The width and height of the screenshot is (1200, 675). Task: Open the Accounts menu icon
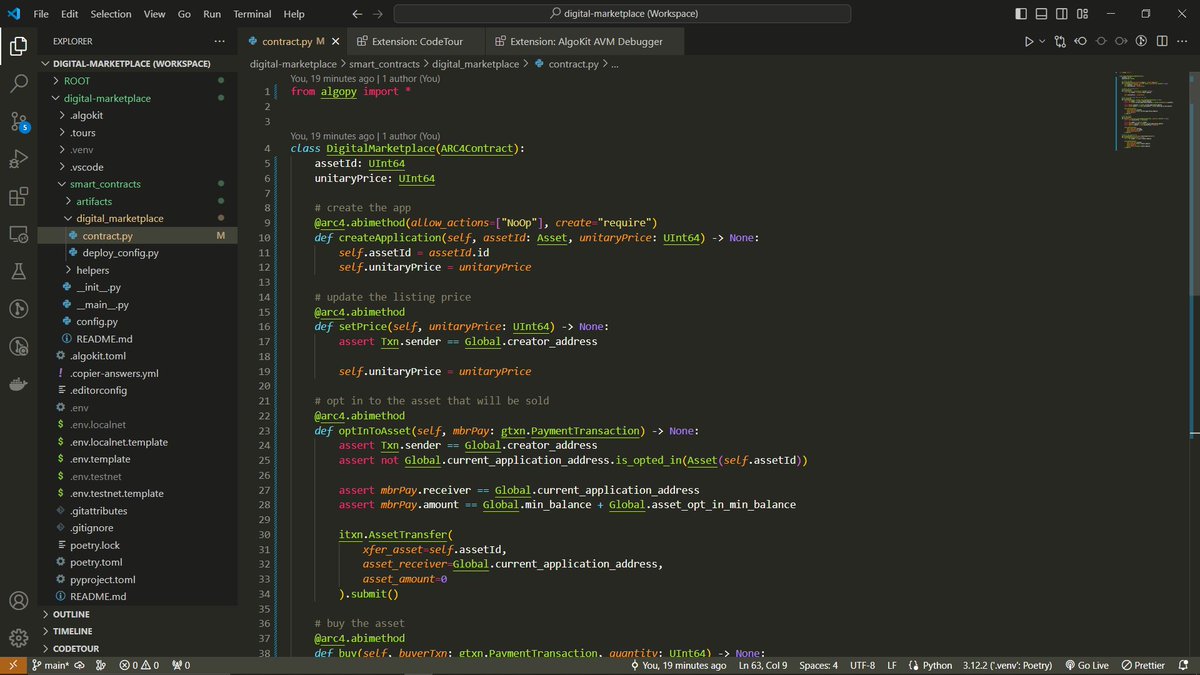tap(18, 601)
